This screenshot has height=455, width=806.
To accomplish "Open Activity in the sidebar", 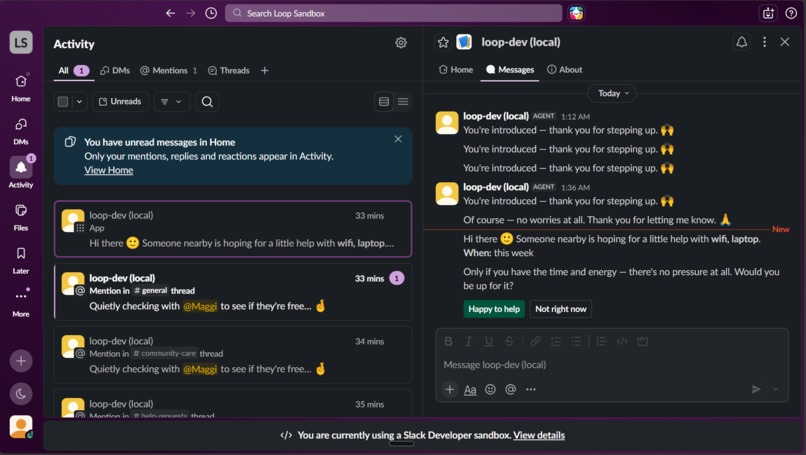I will tap(21, 174).
